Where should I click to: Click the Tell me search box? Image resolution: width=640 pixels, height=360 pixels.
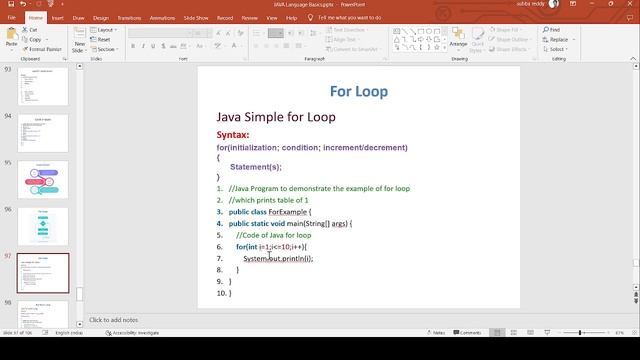click(349, 18)
